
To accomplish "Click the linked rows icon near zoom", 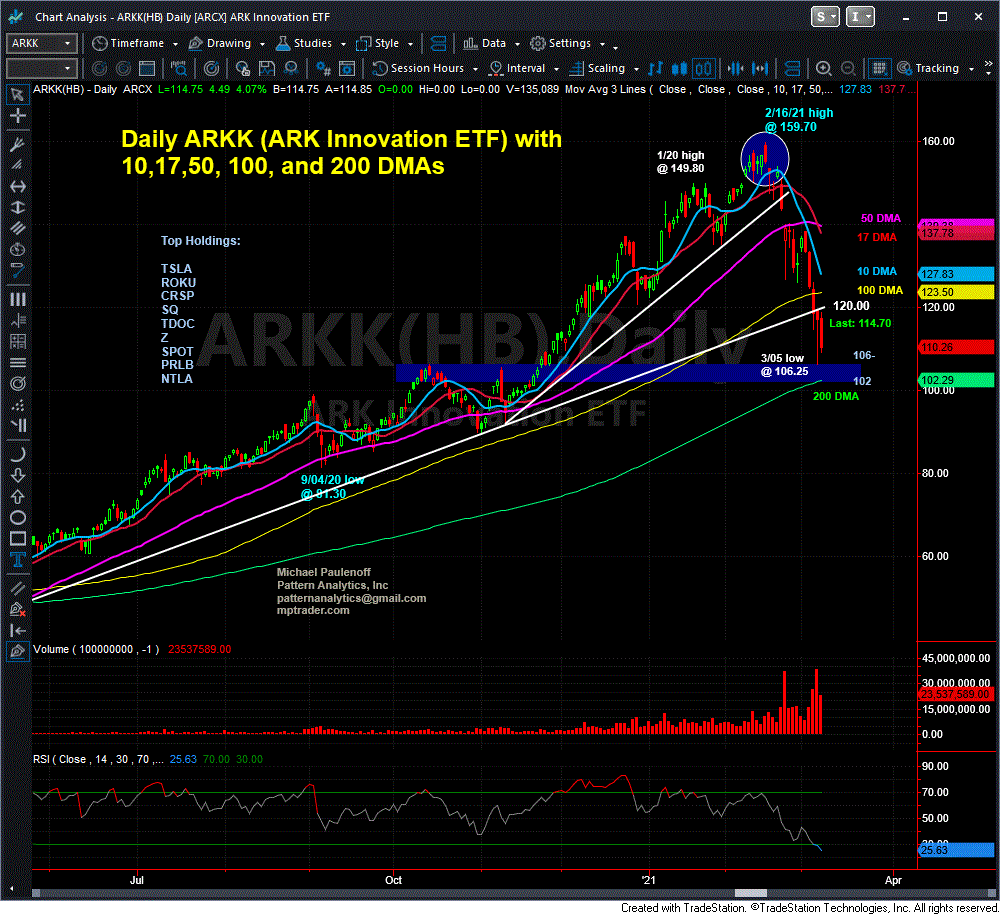I will click(x=791, y=68).
